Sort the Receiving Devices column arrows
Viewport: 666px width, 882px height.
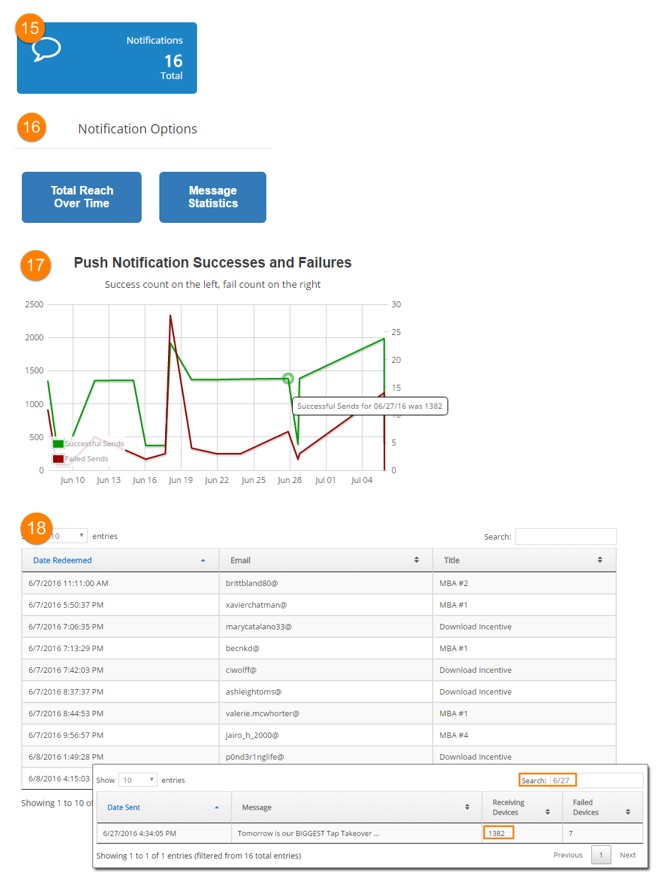(x=547, y=812)
